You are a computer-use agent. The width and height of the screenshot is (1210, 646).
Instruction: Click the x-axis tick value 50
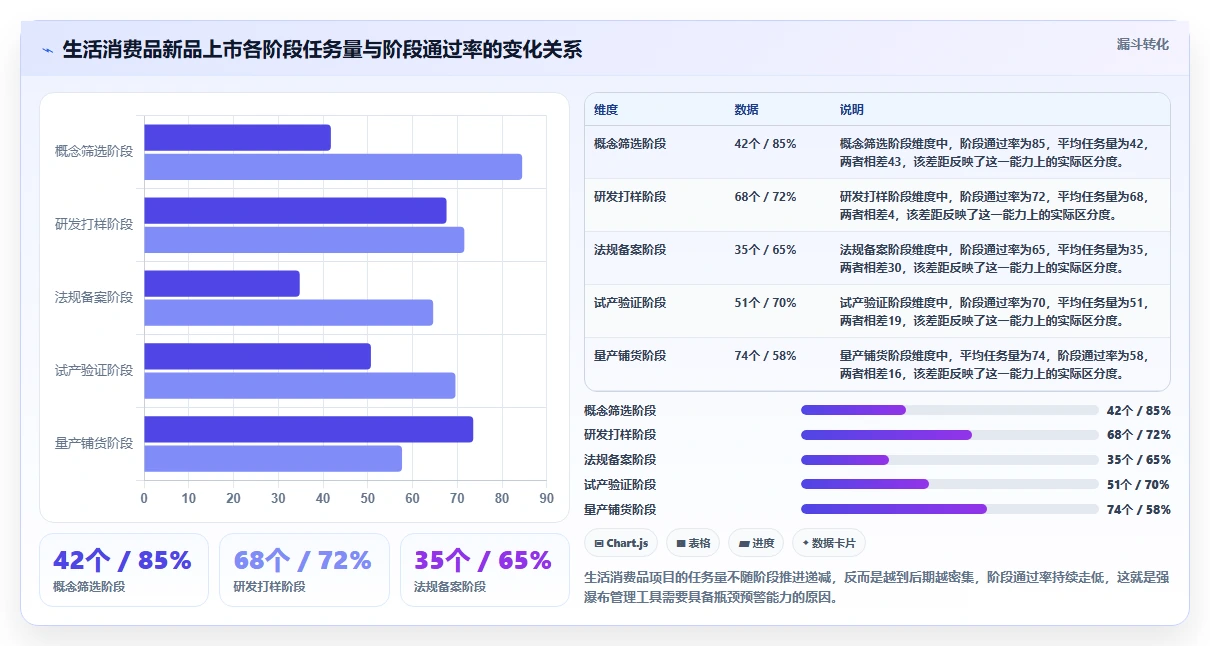point(367,499)
